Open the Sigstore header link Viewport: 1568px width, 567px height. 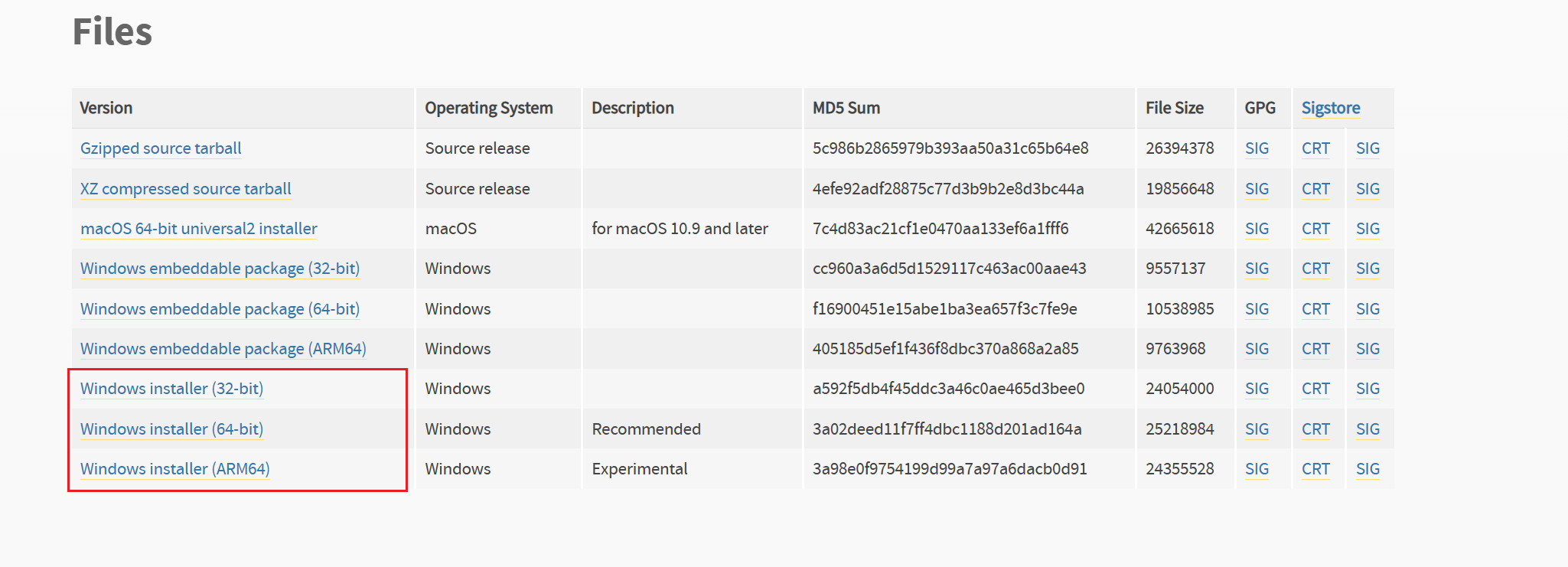[1331, 108]
